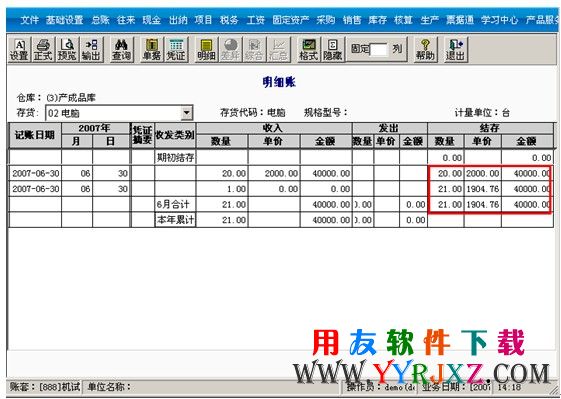Select the 发出 group header
561x399 pixels.
pos(390,128)
